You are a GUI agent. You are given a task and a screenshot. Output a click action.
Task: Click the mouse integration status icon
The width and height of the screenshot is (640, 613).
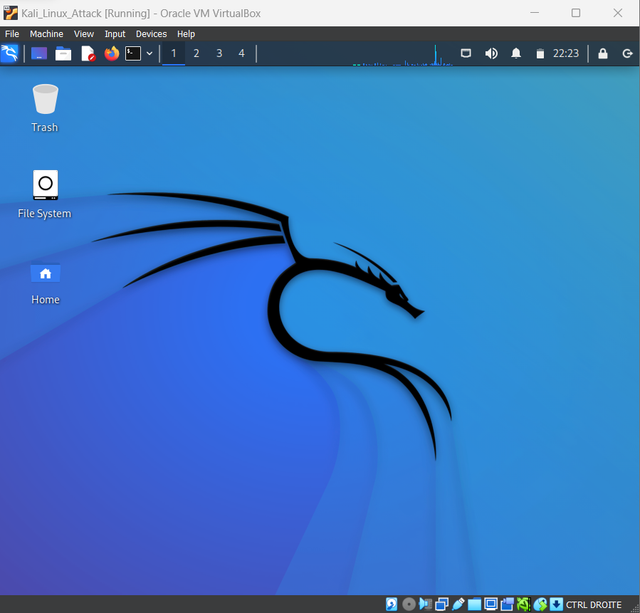click(540, 604)
